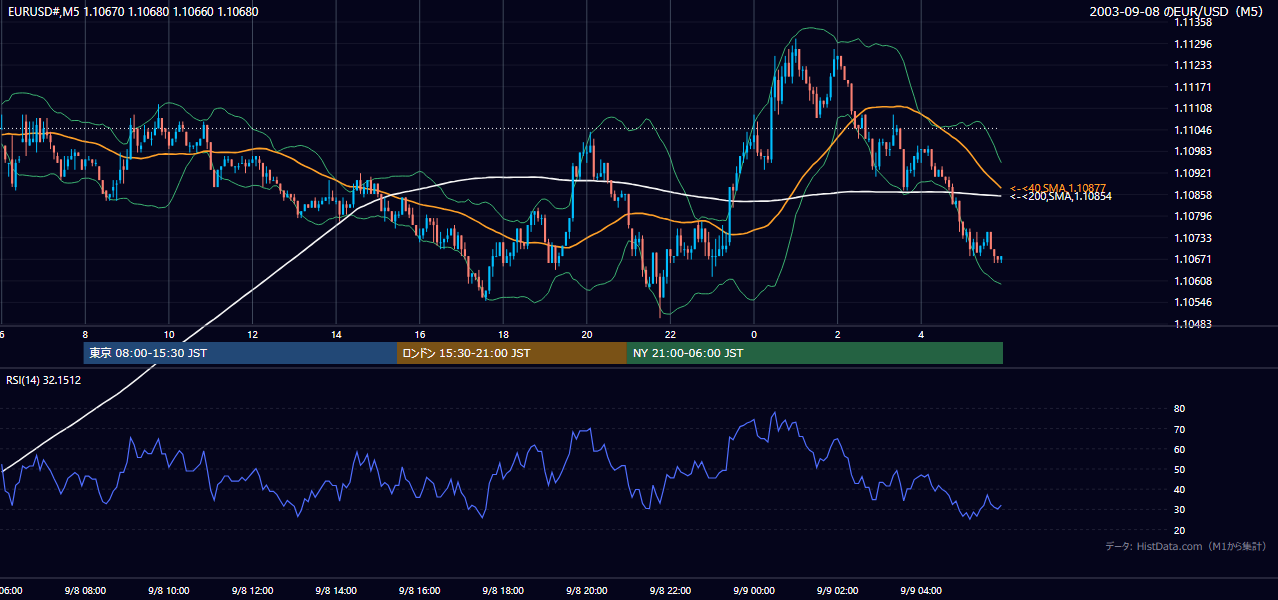
Task: Click hour label 2 under the price chart
Action: 838,334
